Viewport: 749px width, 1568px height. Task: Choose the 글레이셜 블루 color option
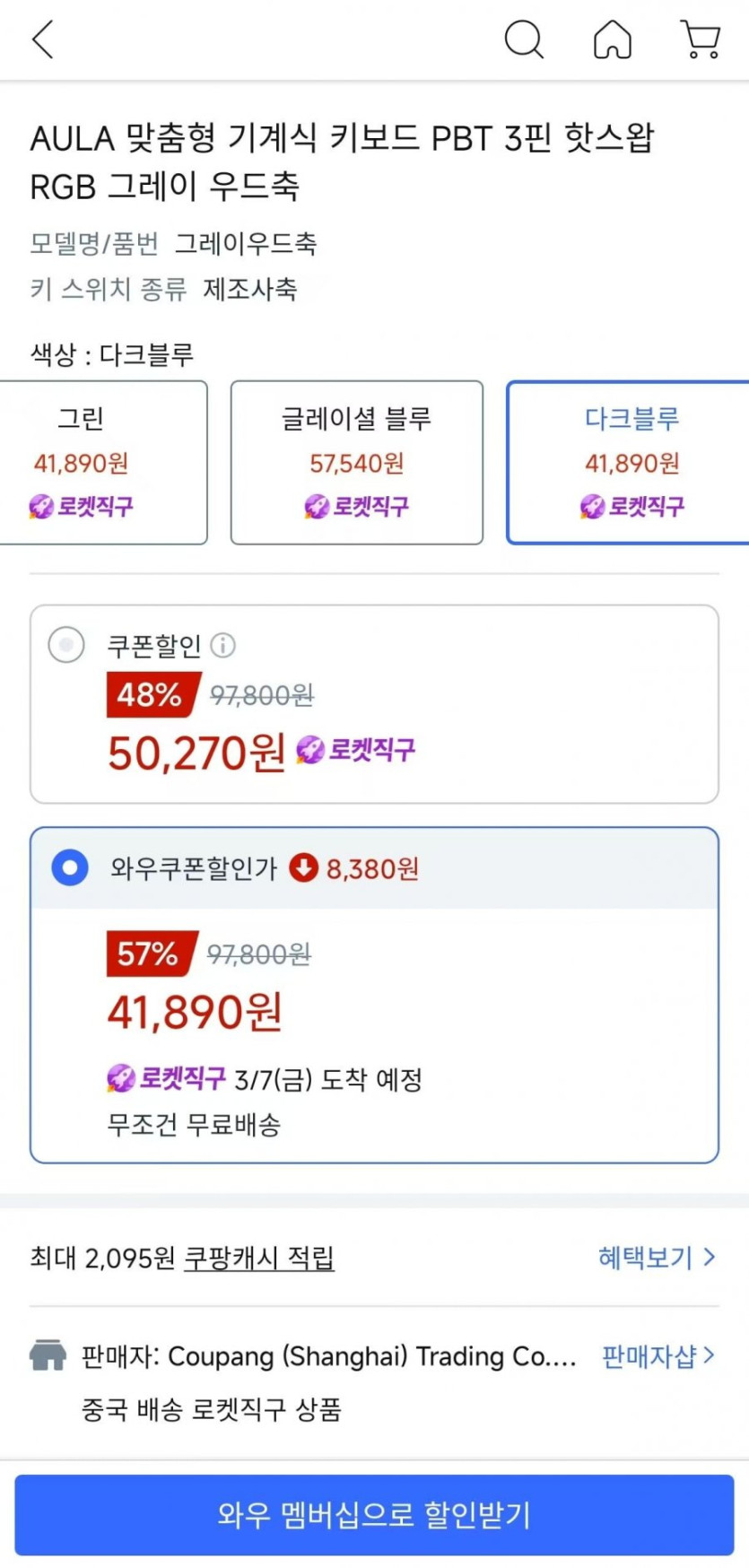(x=357, y=463)
